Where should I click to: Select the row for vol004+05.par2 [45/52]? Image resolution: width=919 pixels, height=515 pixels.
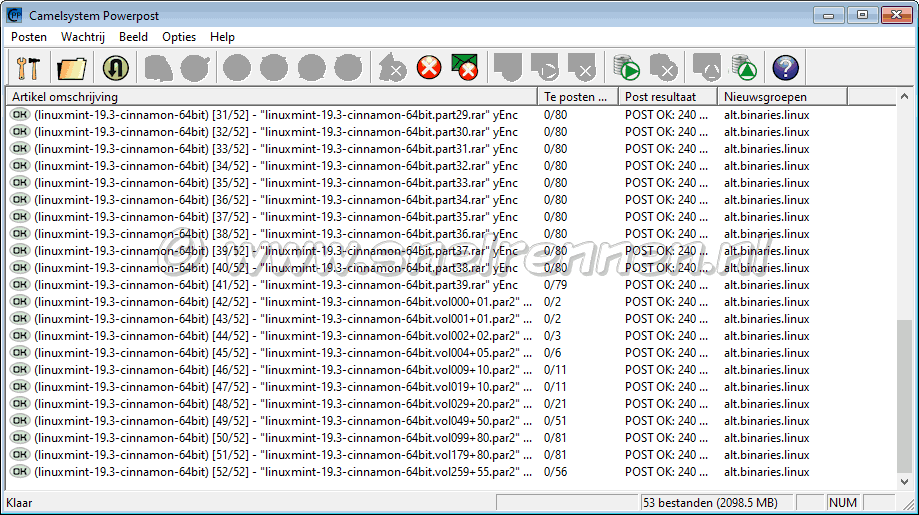point(451,352)
